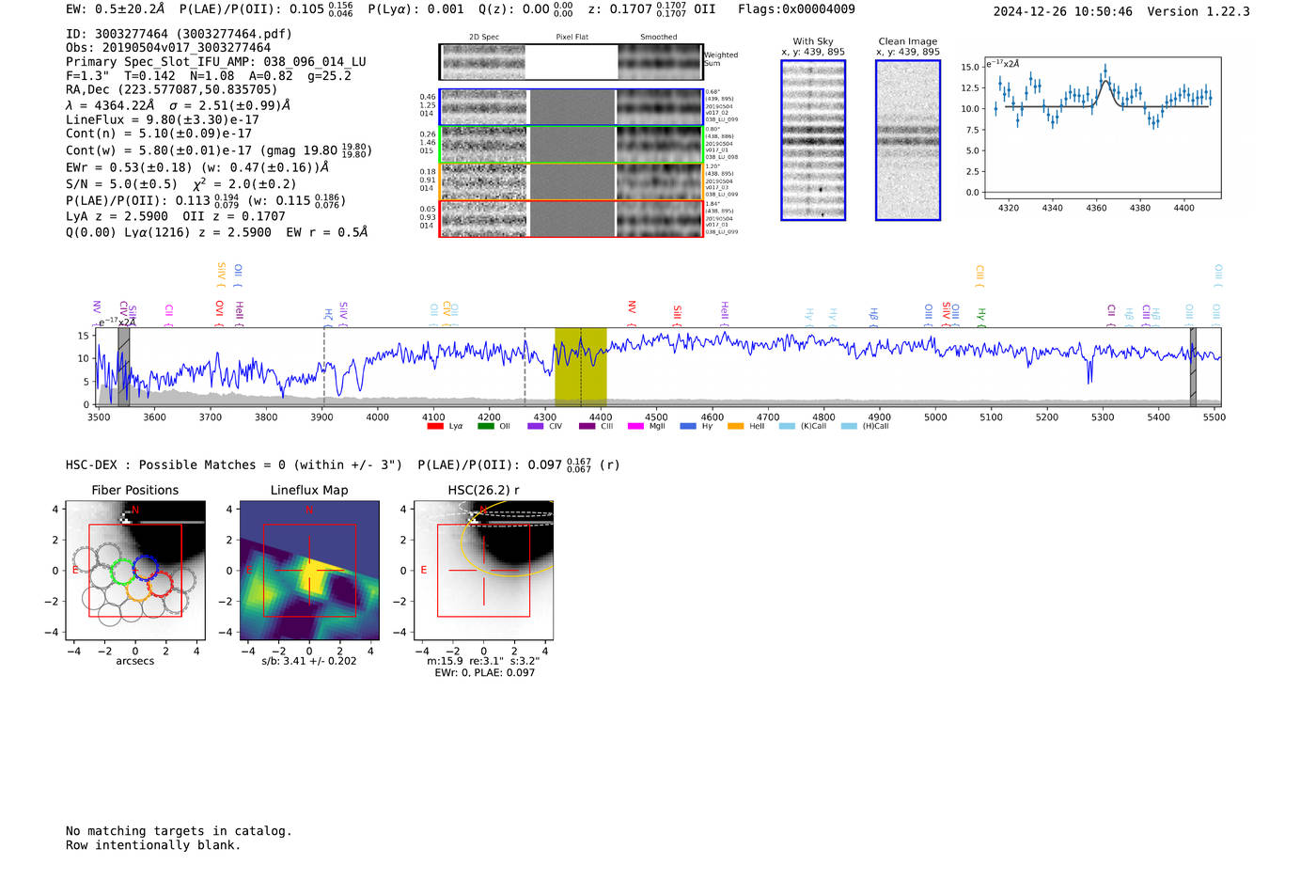Click the ID: 3003277464 line

coord(179,34)
